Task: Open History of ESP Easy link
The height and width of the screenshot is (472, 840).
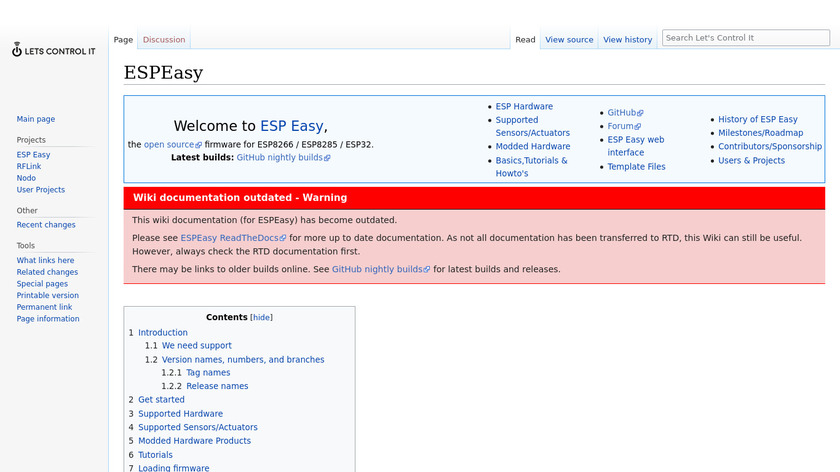Action: click(758, 119)
